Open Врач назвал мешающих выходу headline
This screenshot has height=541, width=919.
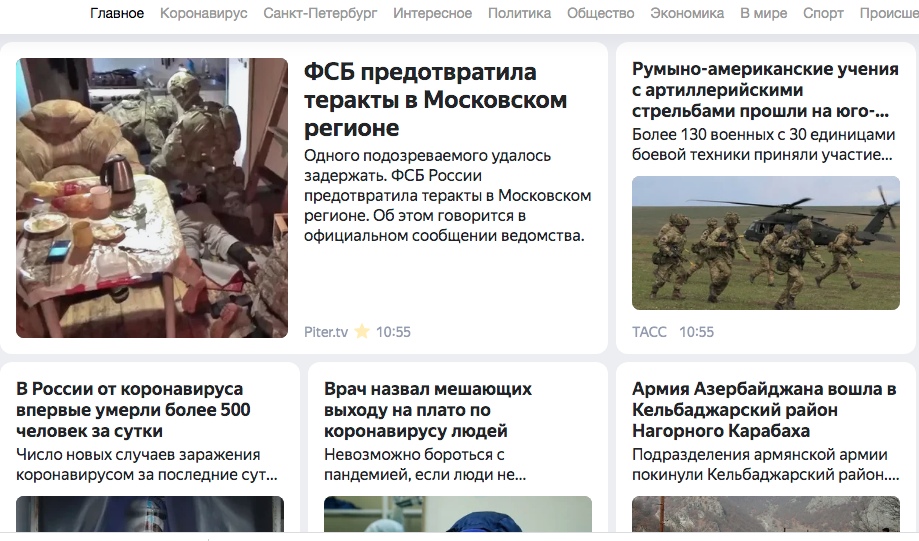428,410
